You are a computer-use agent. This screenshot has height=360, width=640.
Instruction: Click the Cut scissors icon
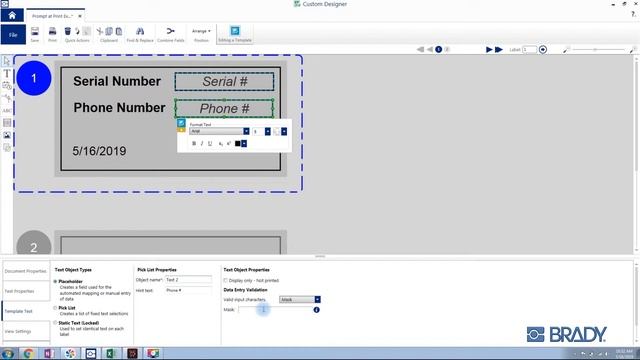100,31
